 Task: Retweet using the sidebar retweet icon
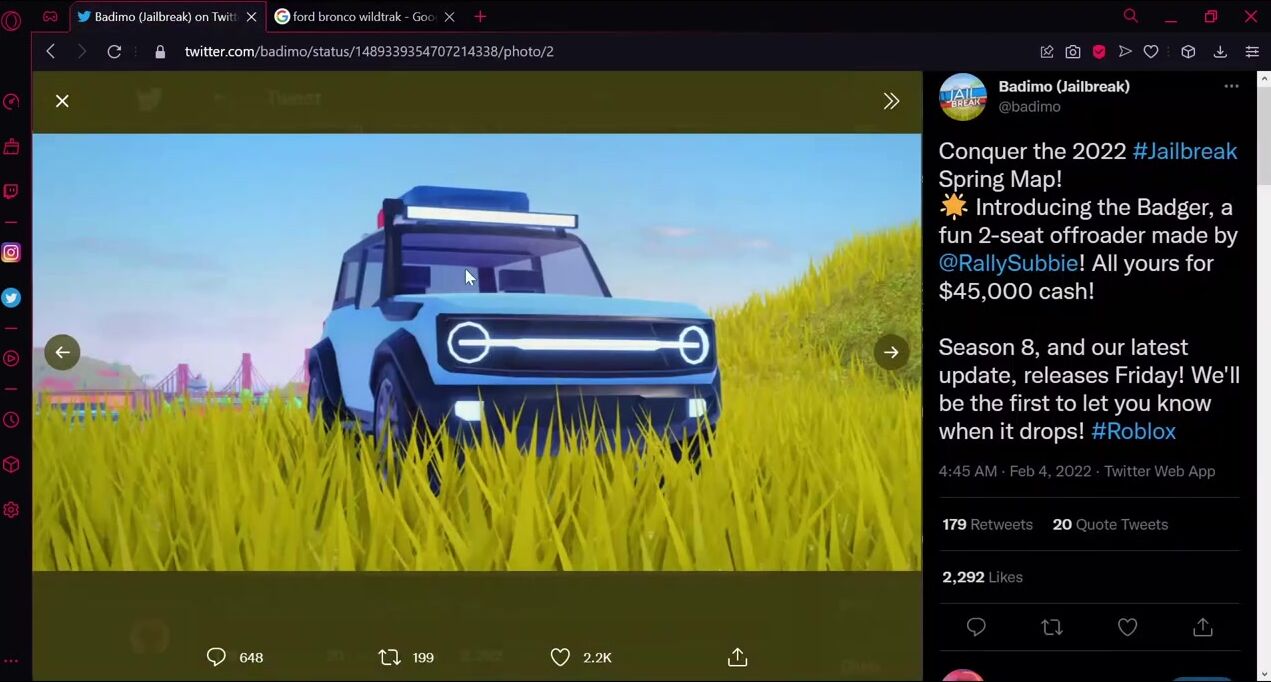(1051, 627)
